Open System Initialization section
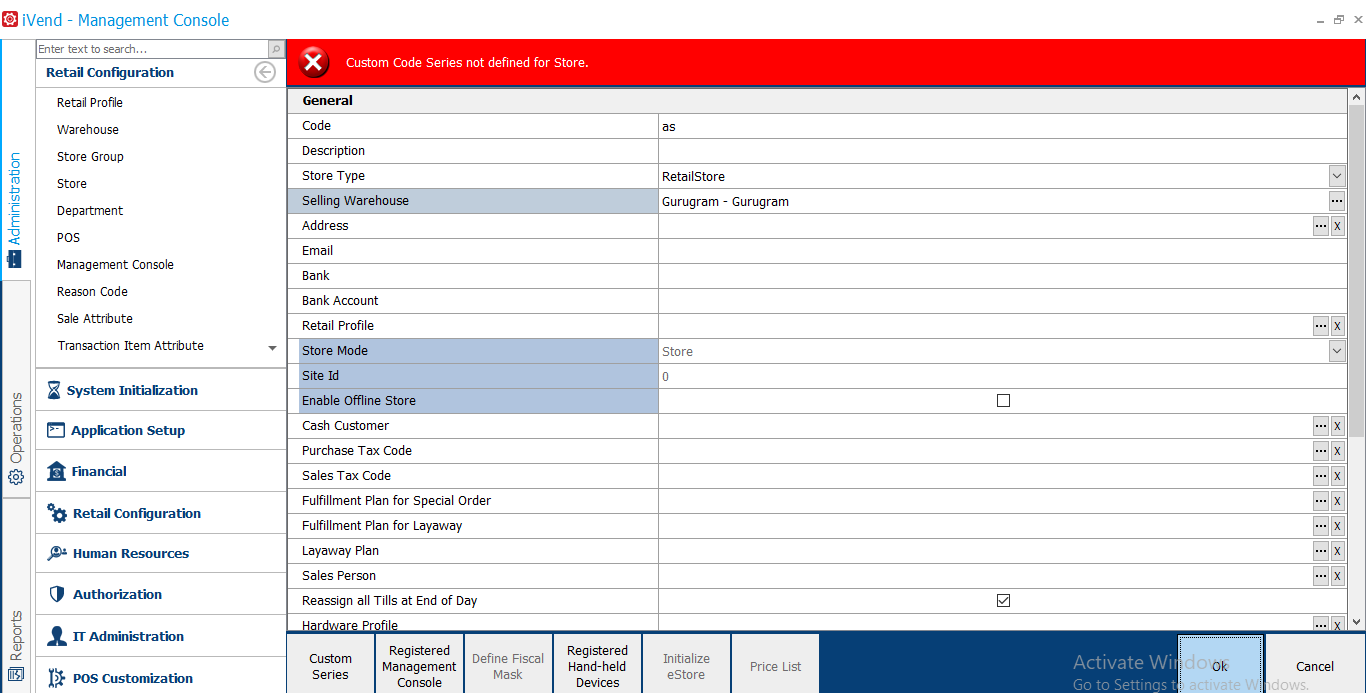The height and width of the screenshot is (693, 1366). pyautogui.click(x=161, y=391)
